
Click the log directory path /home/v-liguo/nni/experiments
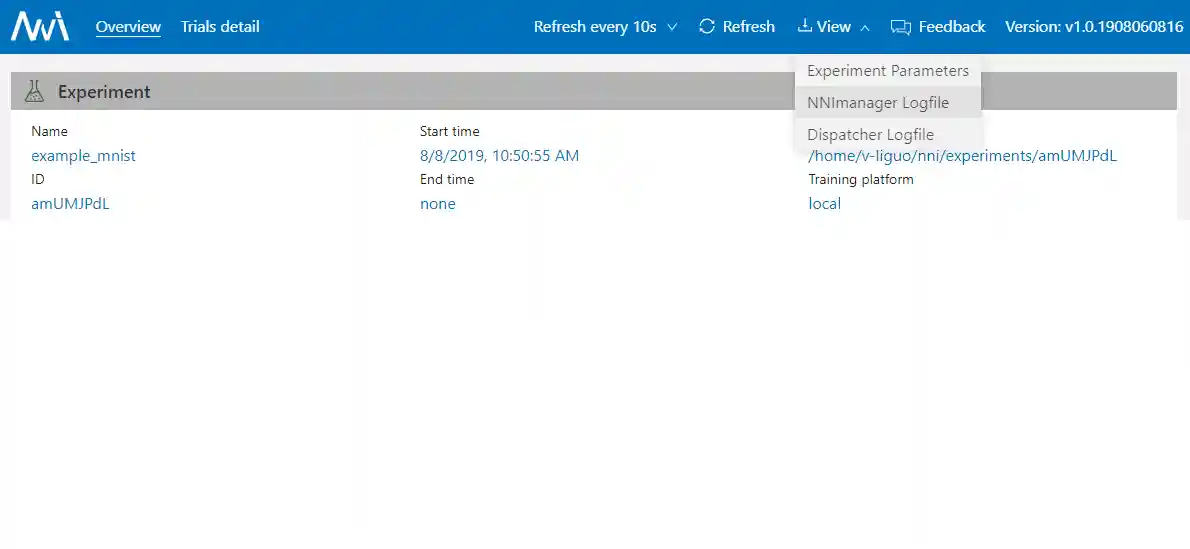pyautogui.click(x=962, y=156)
